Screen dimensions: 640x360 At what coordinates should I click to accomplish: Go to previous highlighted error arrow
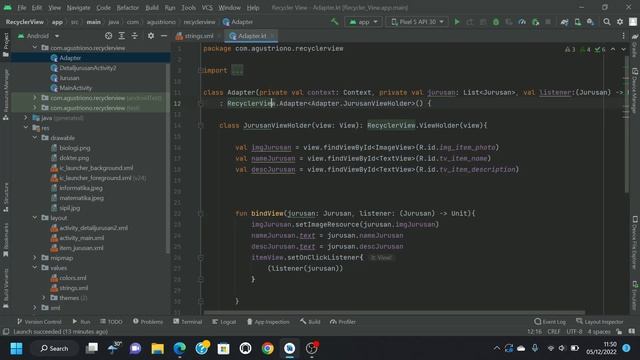[613, 49]
